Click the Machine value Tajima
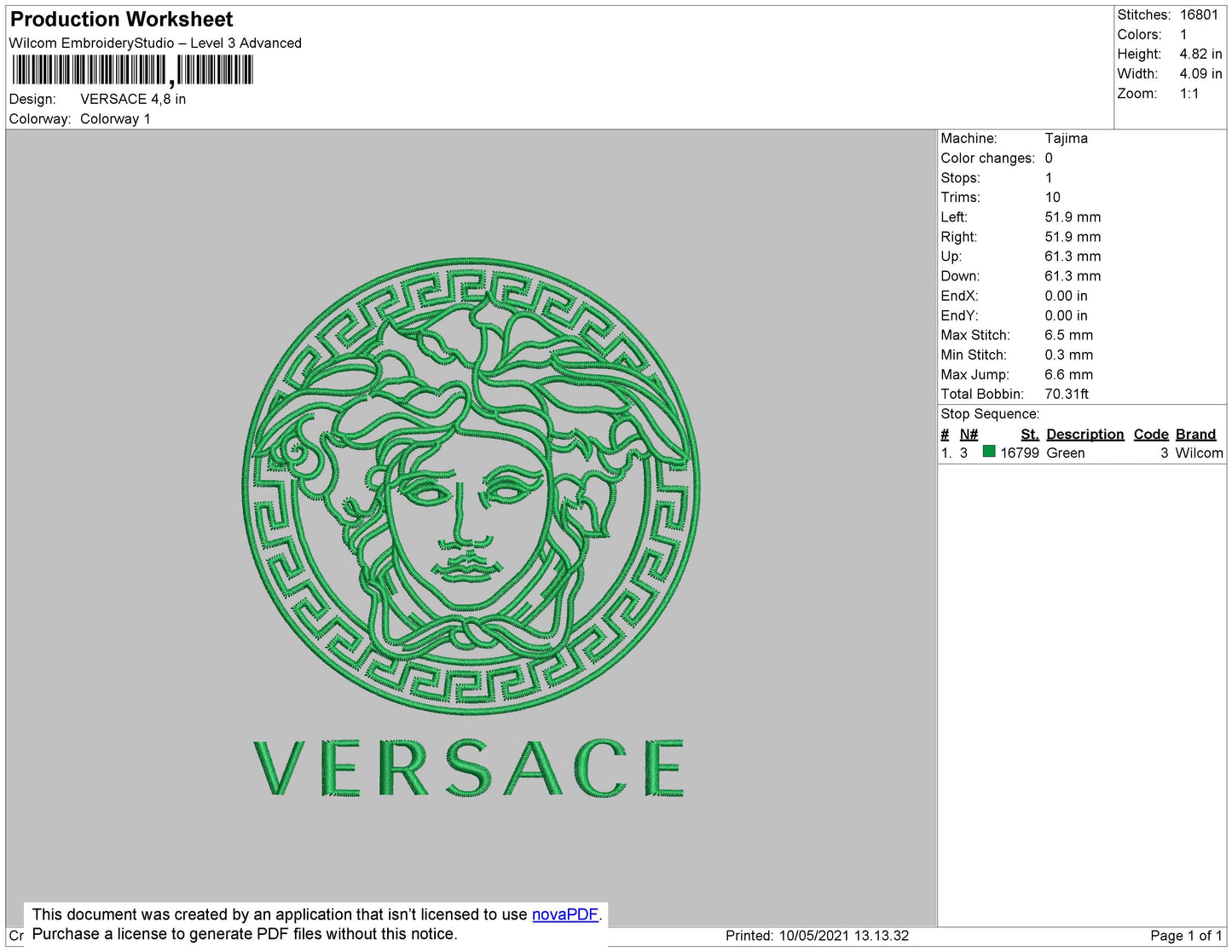The width and height of the screenshot is (1232, 952). (x=1066, y=138)
